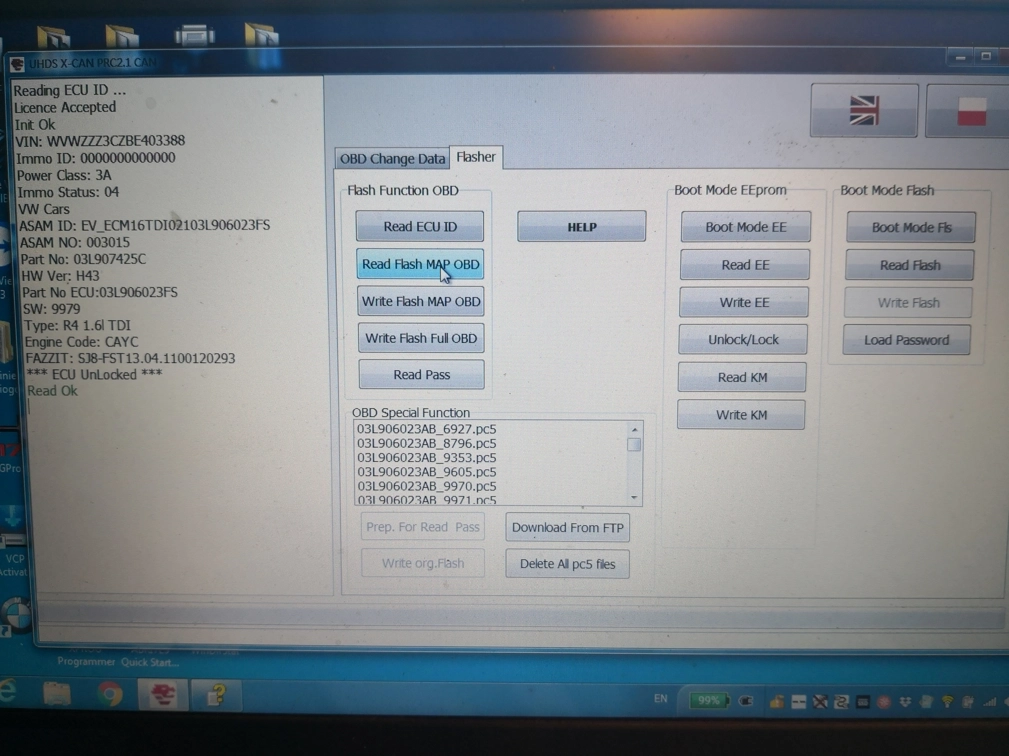Click the Read EE button

coord(745,265)
